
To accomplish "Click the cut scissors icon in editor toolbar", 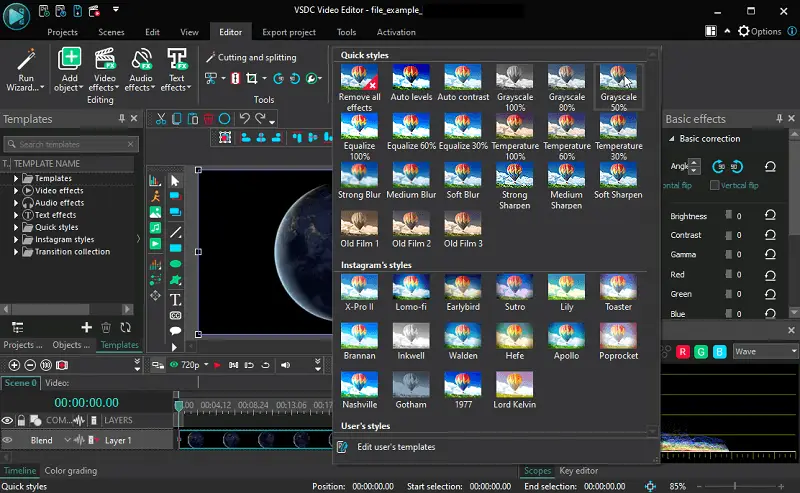I will (161, 119).
